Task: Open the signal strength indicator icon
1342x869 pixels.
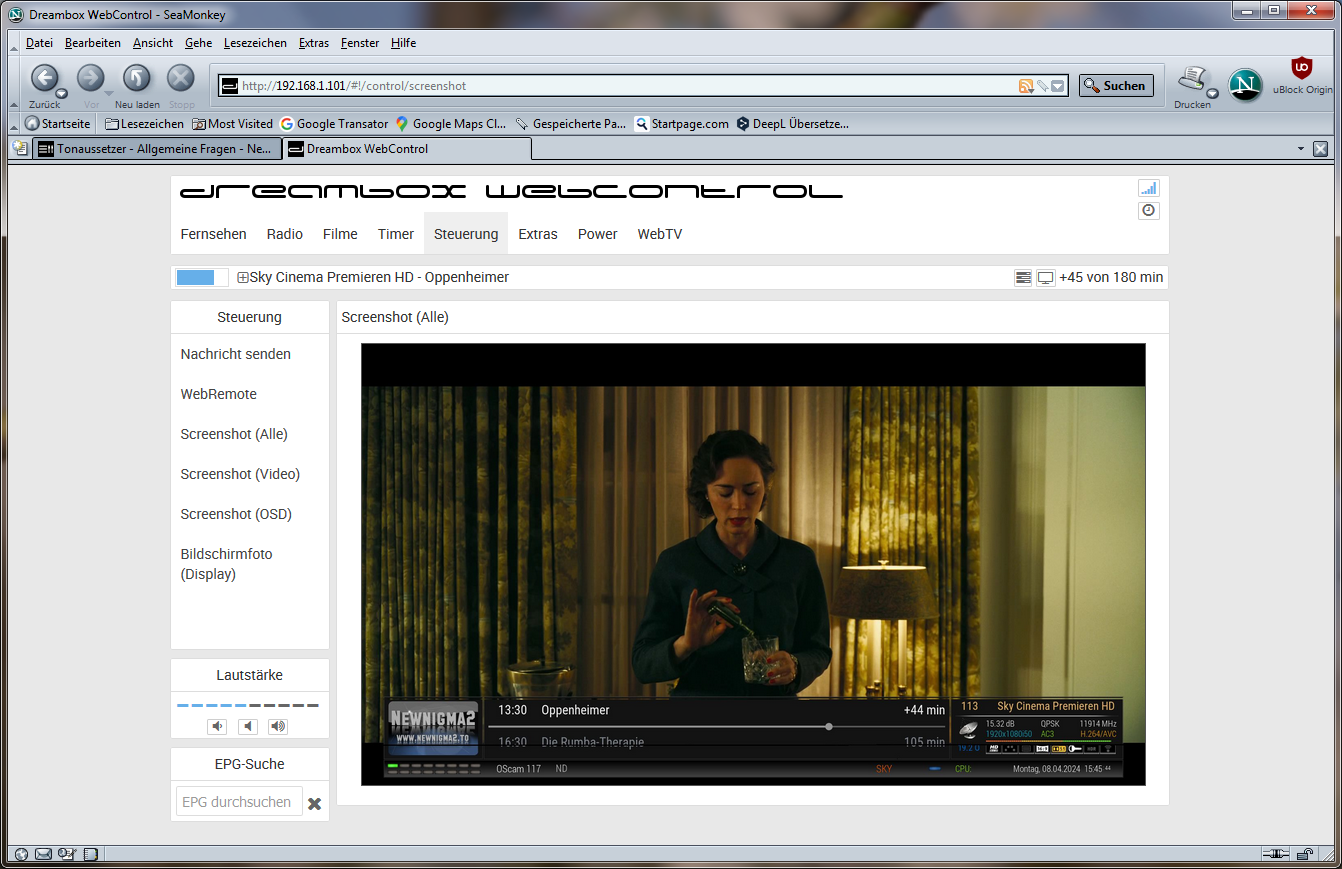Action: pyautogui.click(x=1148, y=188)
